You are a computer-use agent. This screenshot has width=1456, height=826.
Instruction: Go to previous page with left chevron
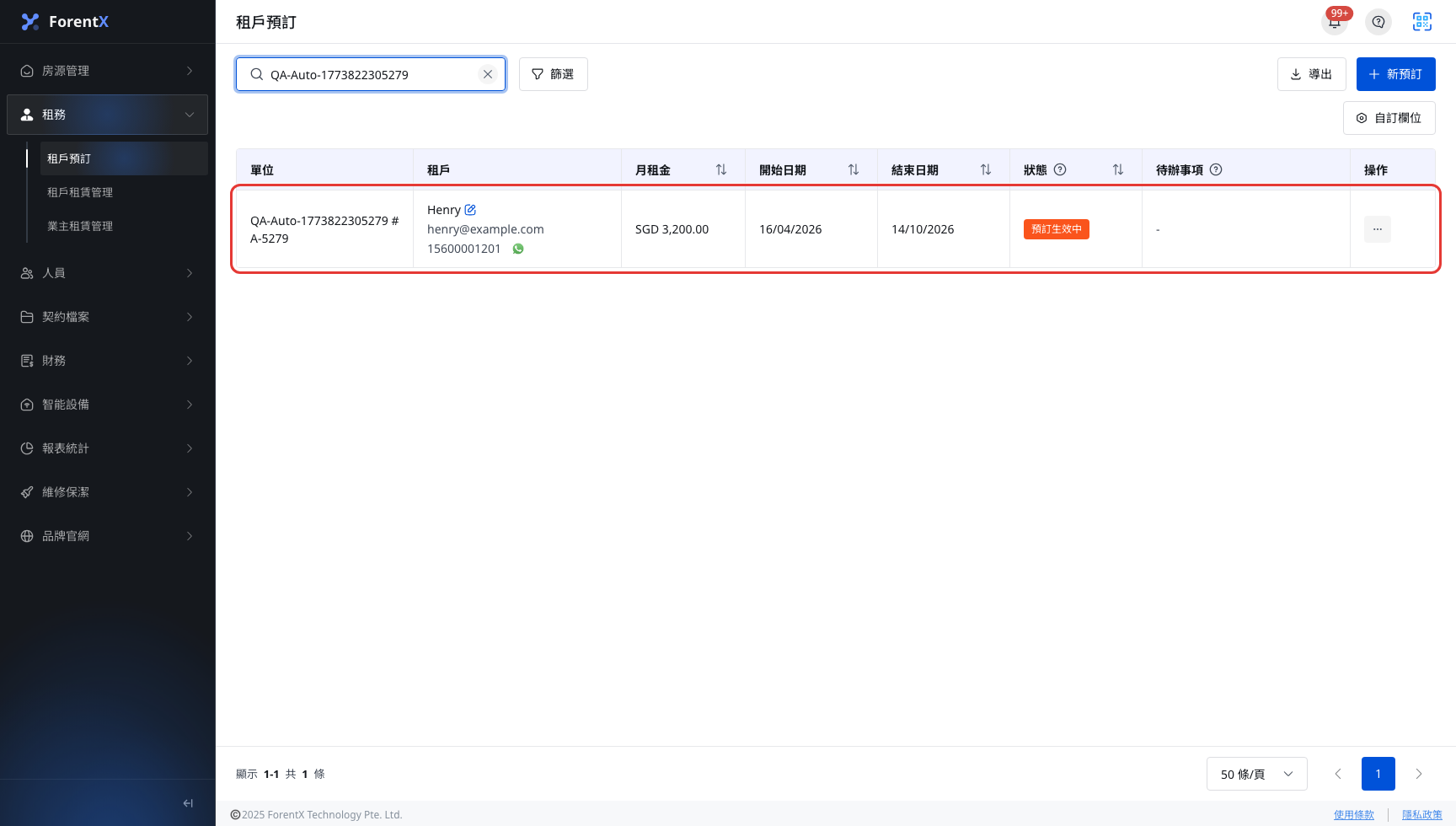[x=1338, y=774]
